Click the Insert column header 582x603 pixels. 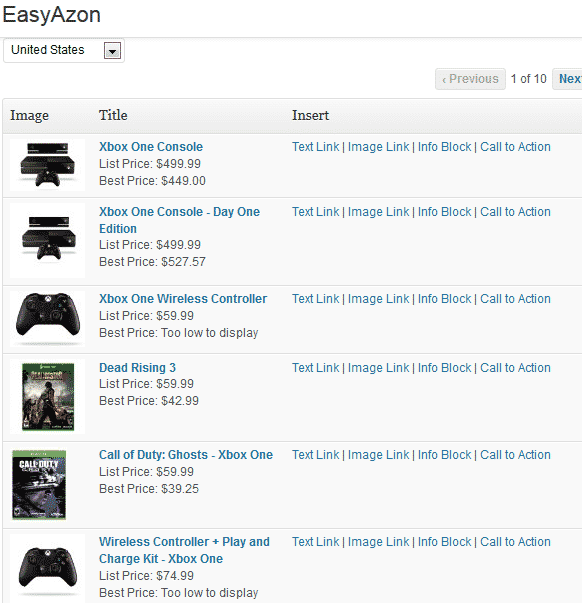pyautogui.click(x=310, y=115)
